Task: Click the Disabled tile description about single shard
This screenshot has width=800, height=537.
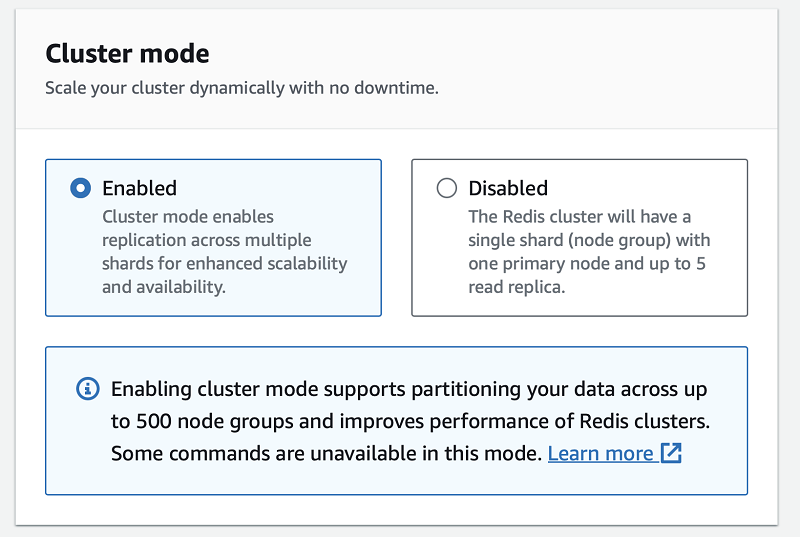Action: (589, 252)
